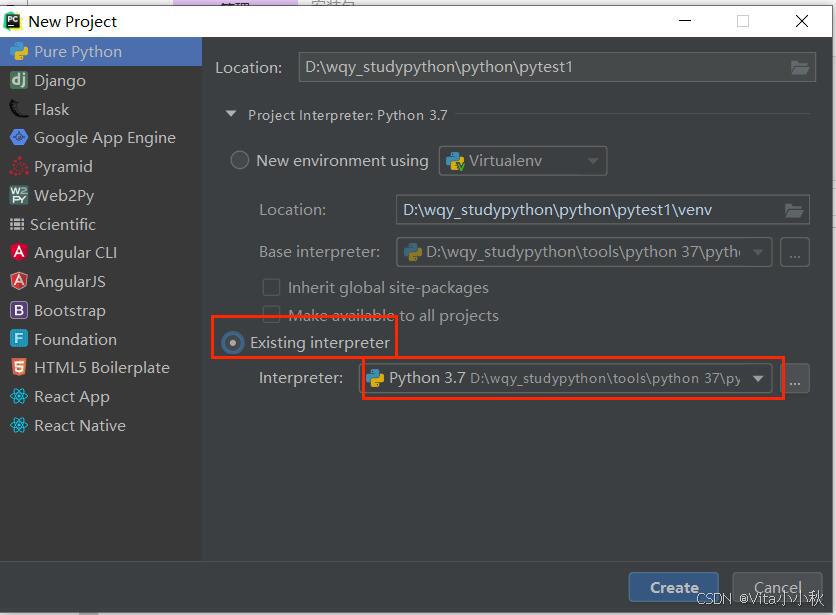
Task: Select Foundation project type
Action: click(101, 339)
